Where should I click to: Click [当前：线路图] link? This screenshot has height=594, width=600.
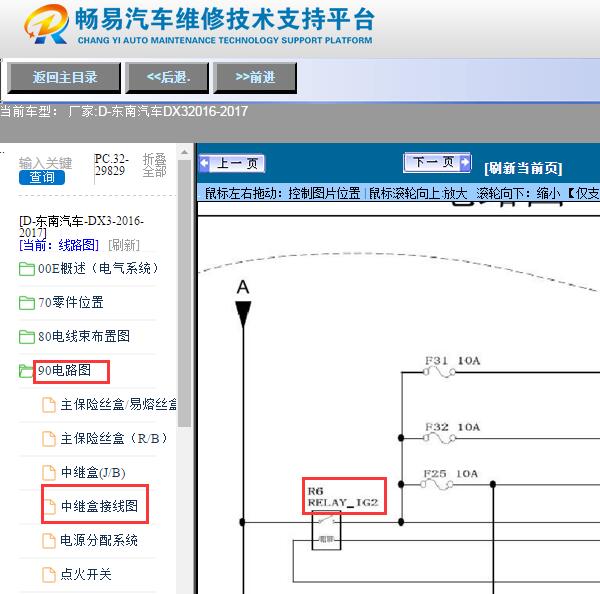[x=59, y=245]
